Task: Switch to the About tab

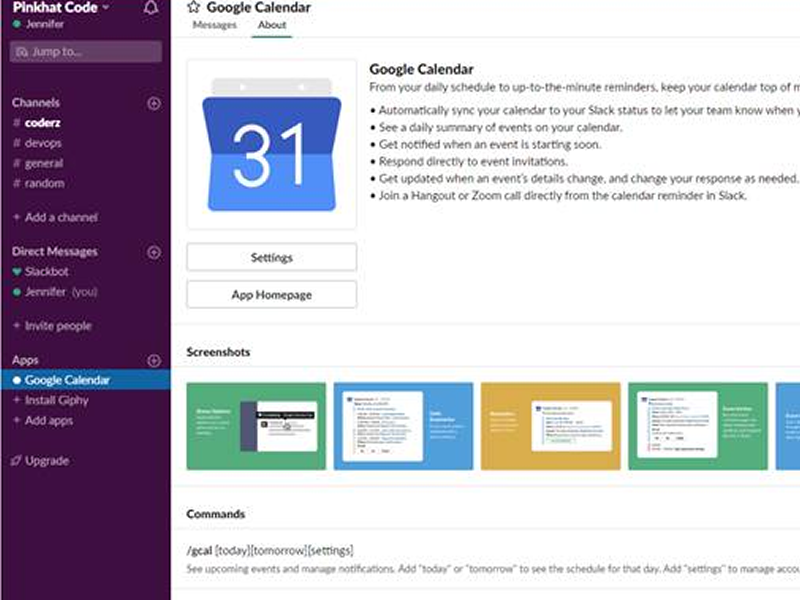Action: 271,25
